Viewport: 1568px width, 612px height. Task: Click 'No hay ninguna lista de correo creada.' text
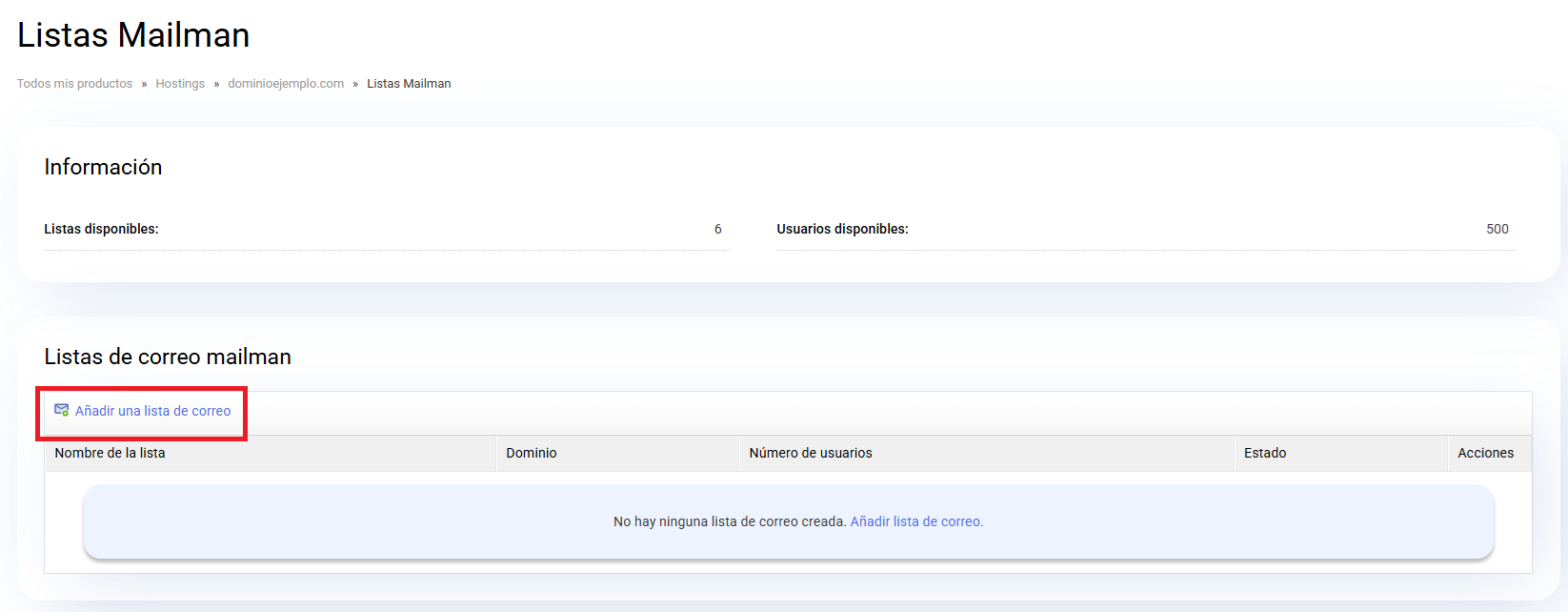tap(730, 521)
